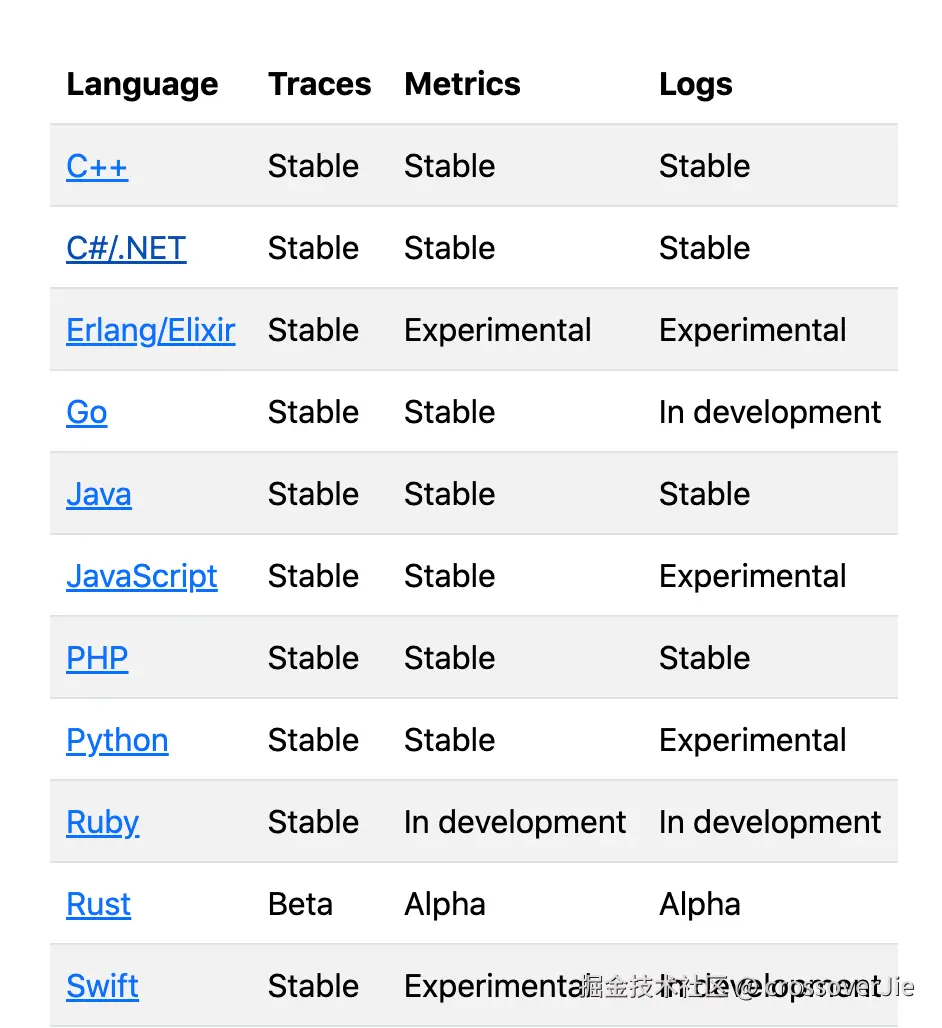Click the Rust language link
Image resolution: width=942 pixels, height=1028 pixels.
point(99,904)
